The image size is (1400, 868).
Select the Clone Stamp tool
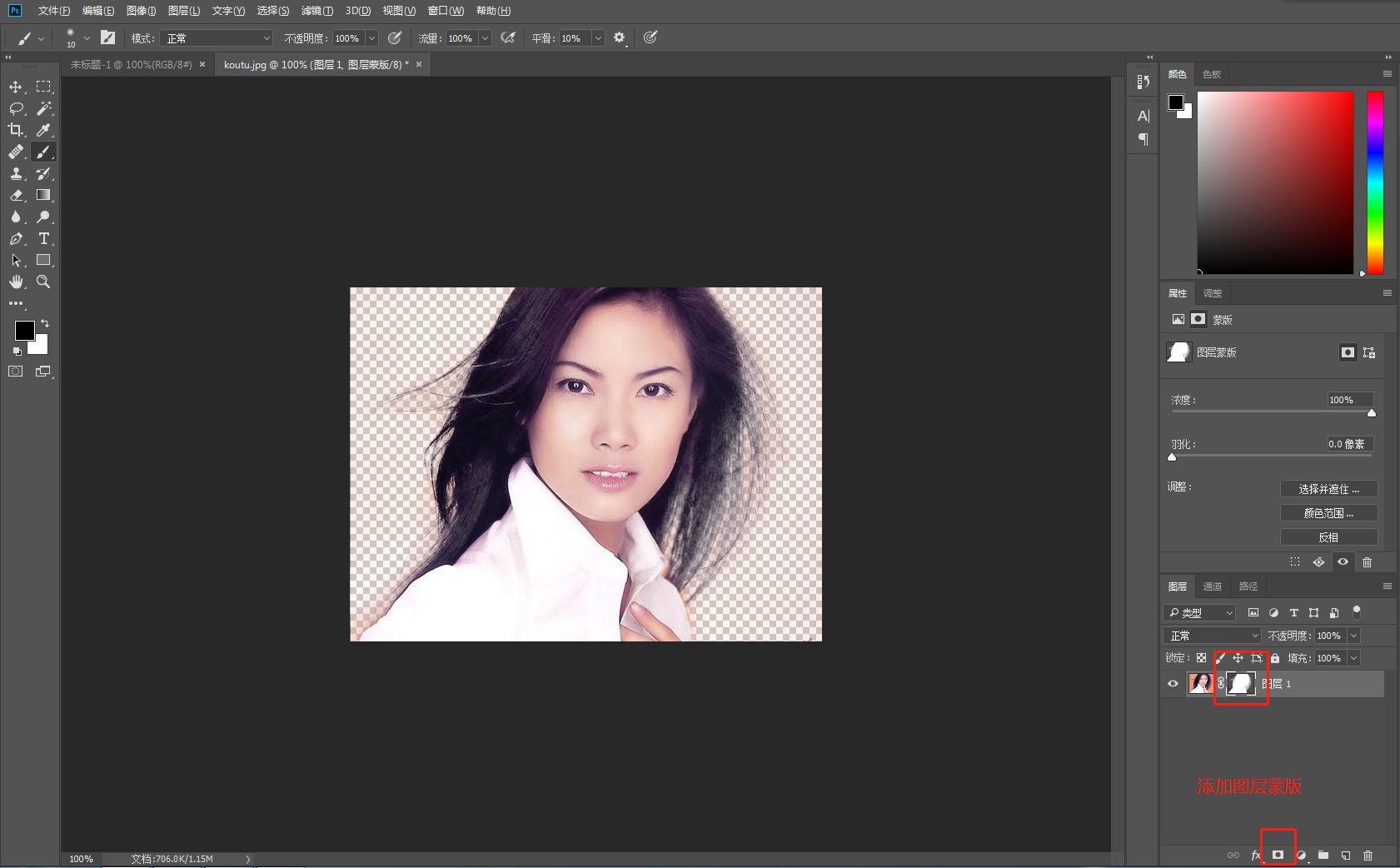coord(16,173)
